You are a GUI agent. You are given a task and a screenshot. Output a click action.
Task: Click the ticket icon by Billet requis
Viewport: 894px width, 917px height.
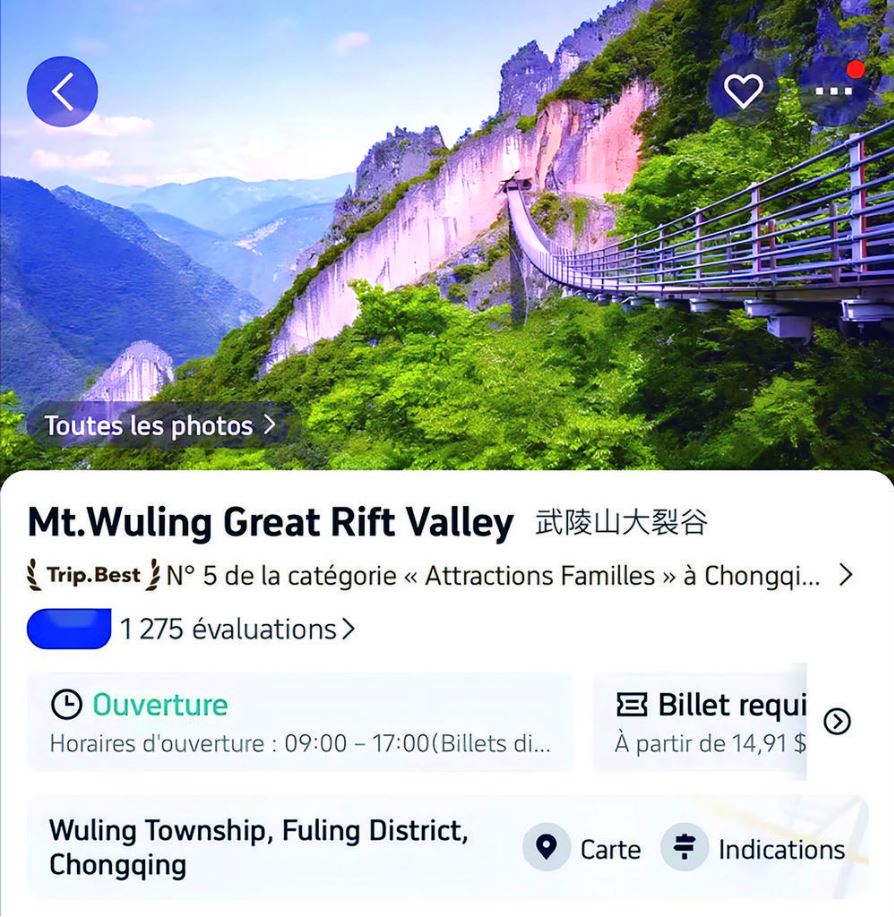[x=632, y=704]
